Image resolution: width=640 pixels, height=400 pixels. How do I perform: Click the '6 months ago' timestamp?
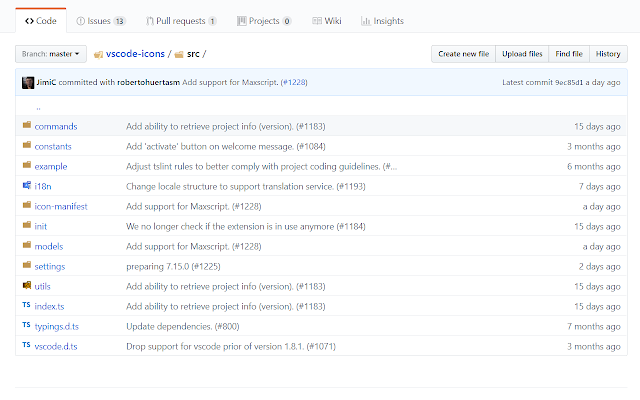(594, 167)
